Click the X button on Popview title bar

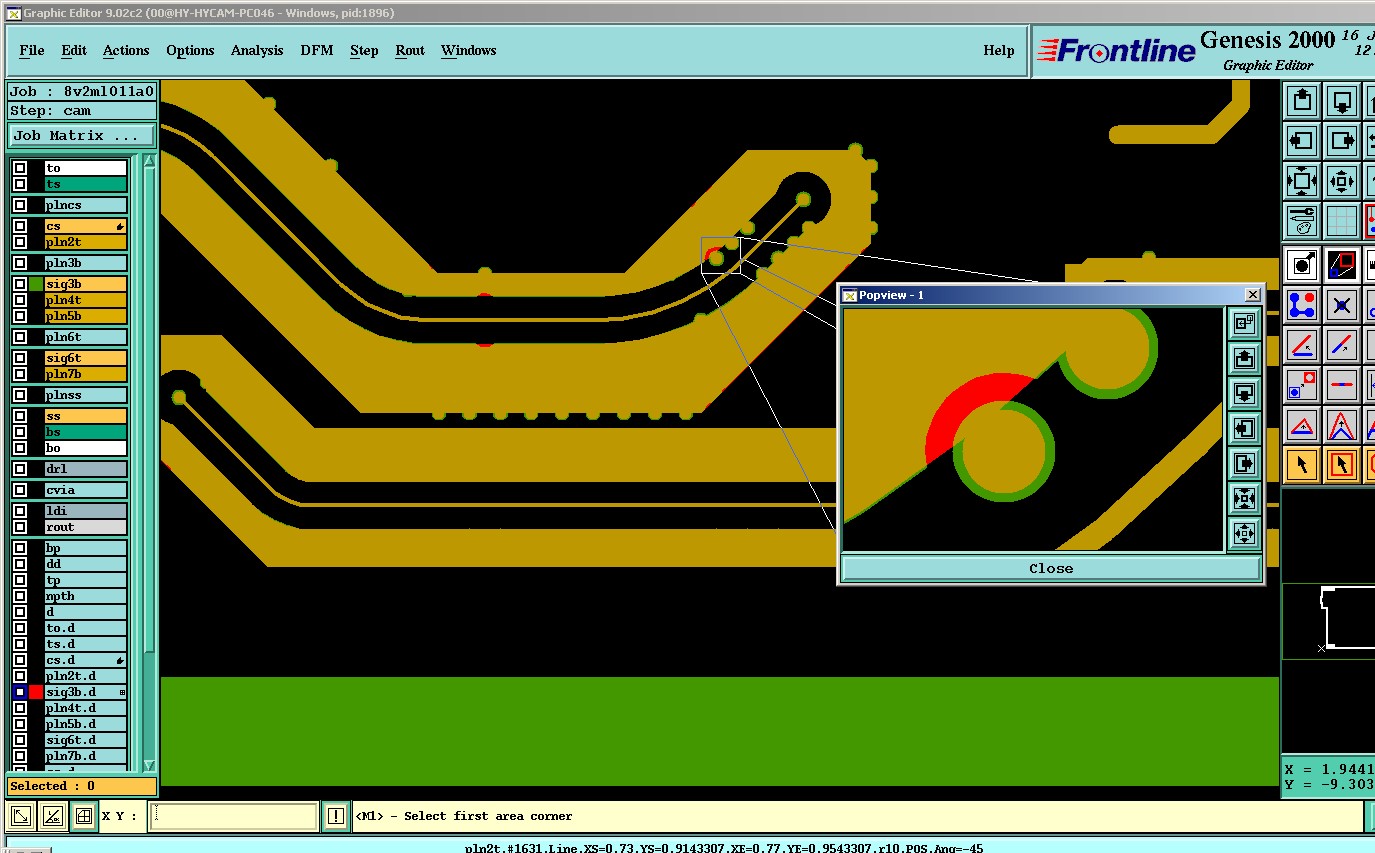(1252, 294)
